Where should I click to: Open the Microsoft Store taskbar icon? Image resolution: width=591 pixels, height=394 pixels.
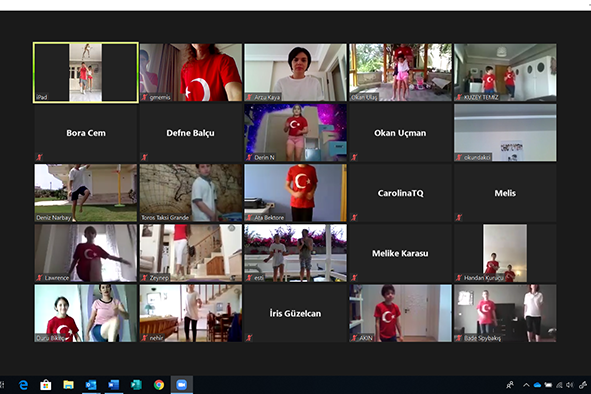point(46,385)
